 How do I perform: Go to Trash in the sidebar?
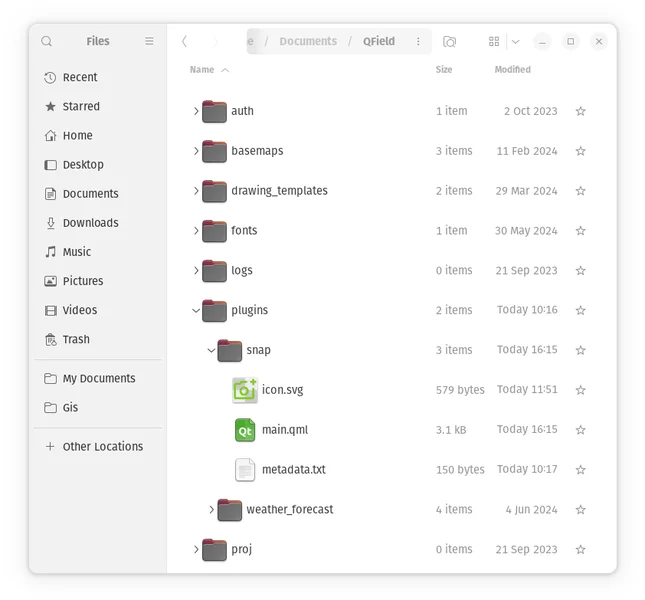coord(76,339)
